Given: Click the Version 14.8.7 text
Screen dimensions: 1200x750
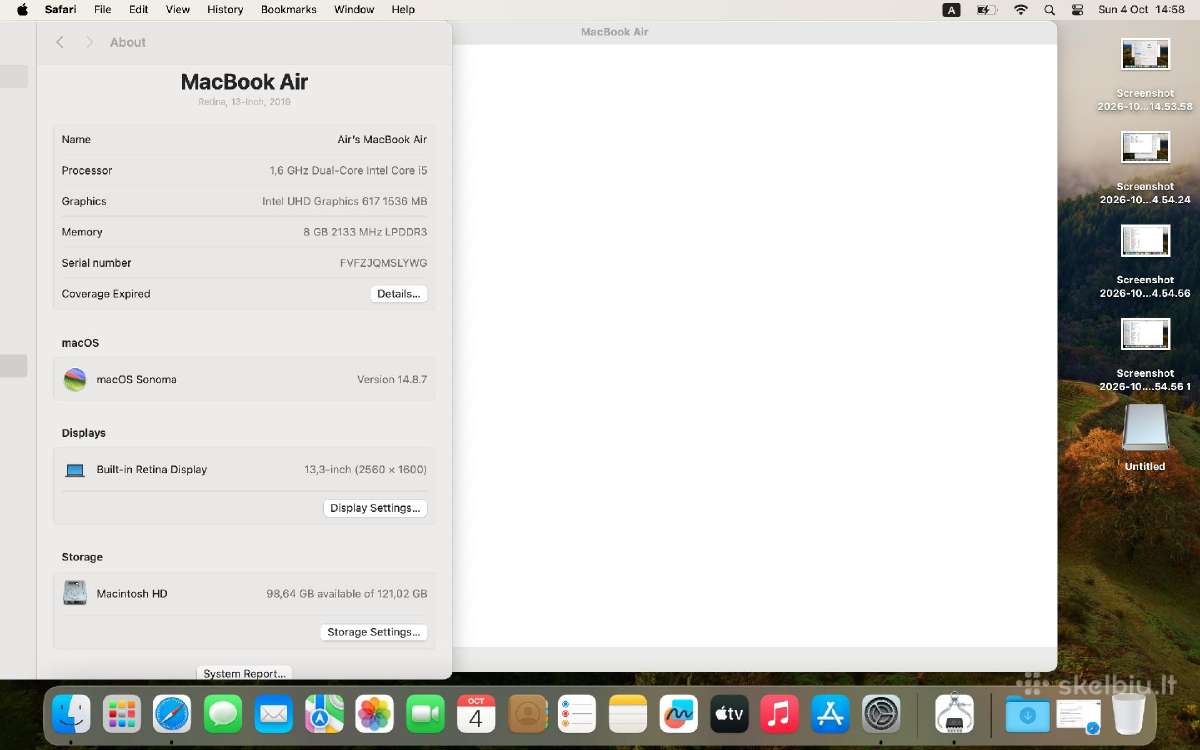Looking at the screenshot, I should [x=392, y=380].
